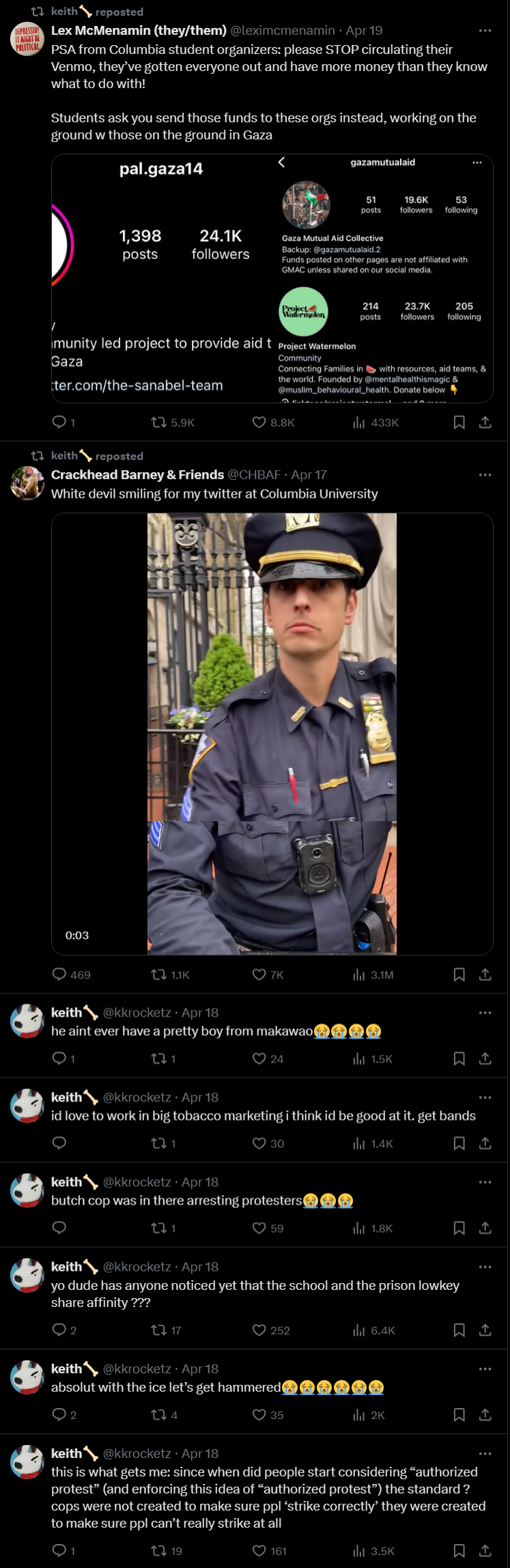The width and height of the screenshot is (510, 1568).
Task: Open the @leximcmenamin profile handle
Action: coord(283,30)
